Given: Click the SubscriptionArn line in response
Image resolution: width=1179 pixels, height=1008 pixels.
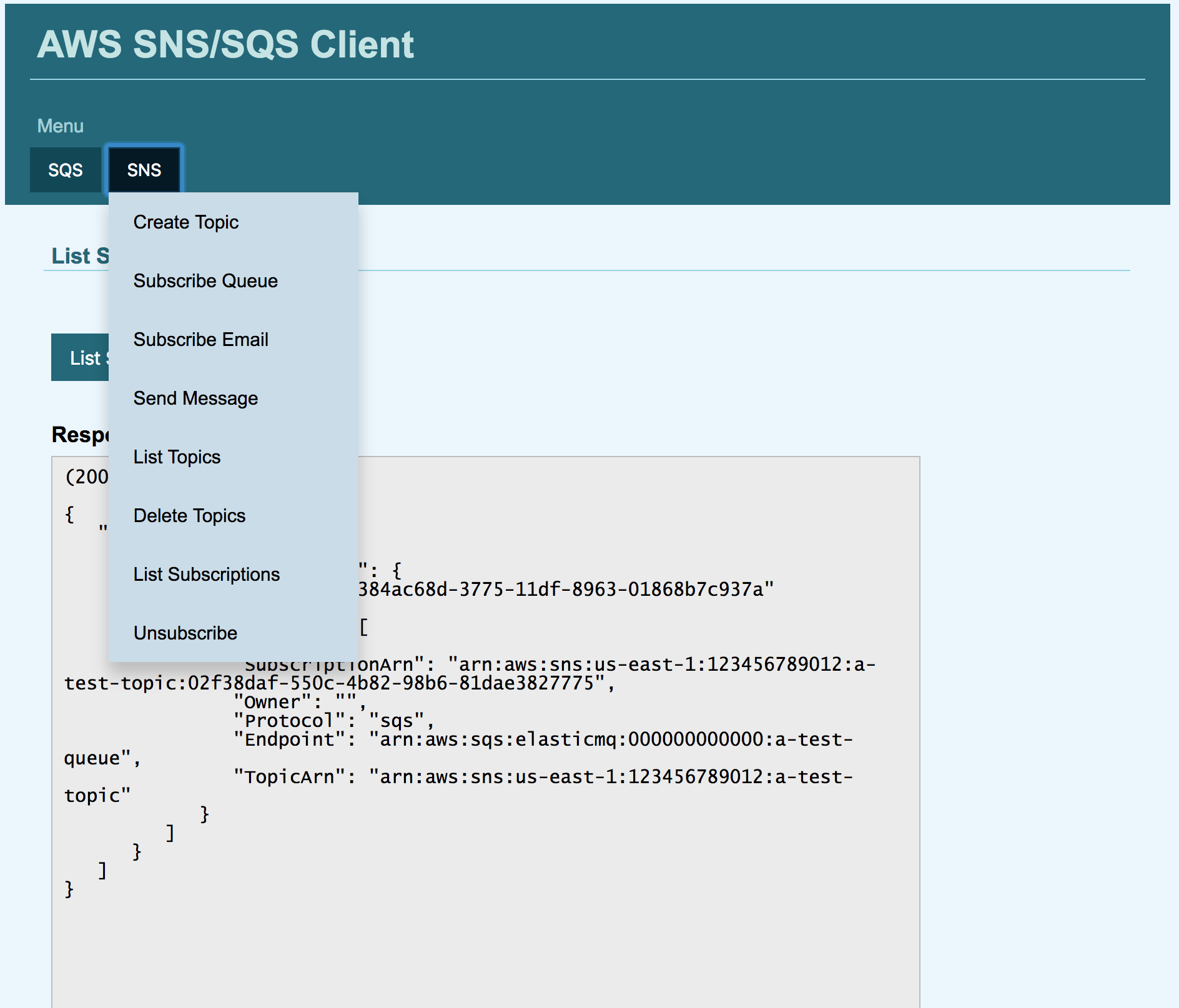Looking at the screenshot, I should [x=560, y=665].
